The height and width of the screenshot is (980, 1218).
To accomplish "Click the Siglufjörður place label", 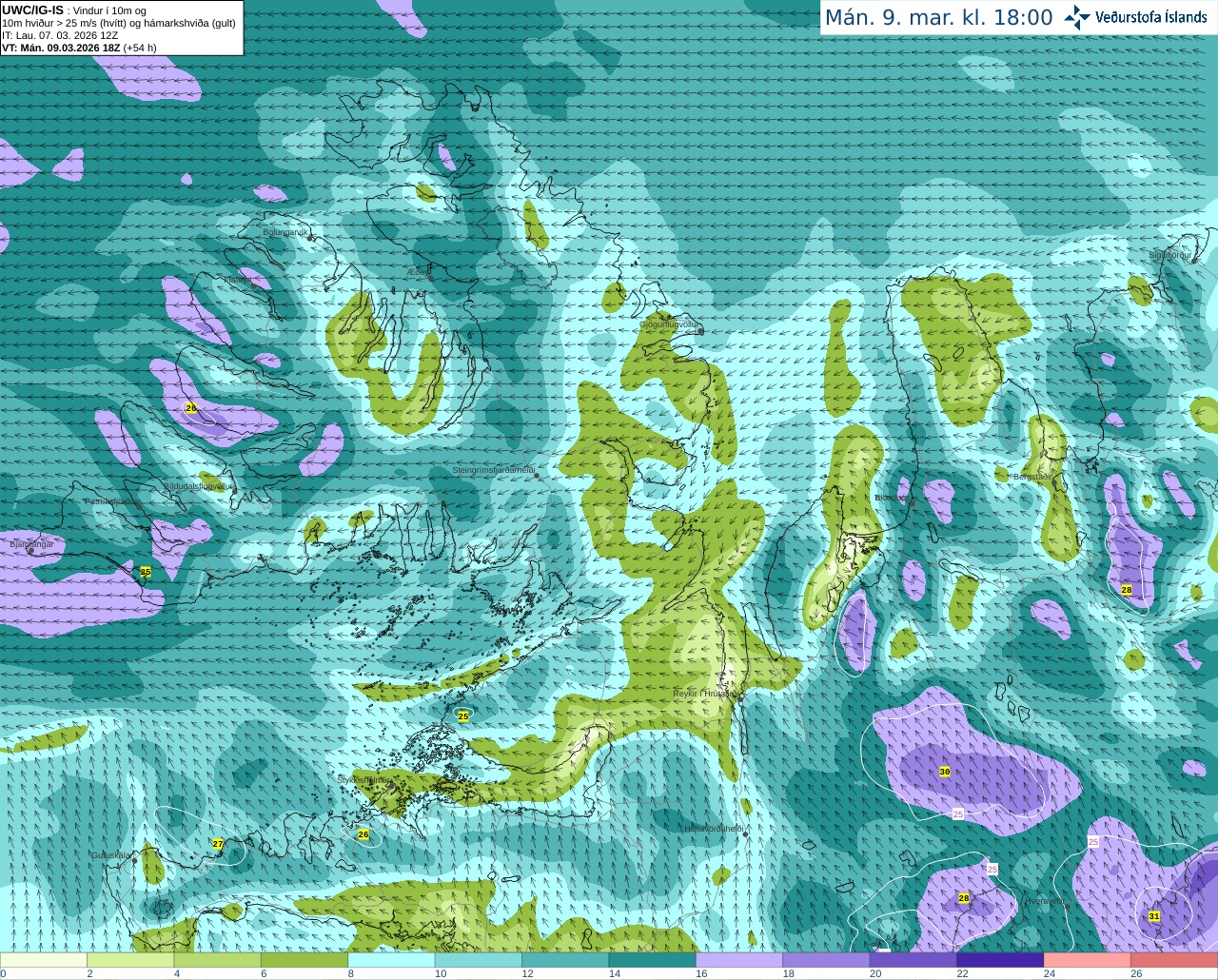I will pos(1170,255).
